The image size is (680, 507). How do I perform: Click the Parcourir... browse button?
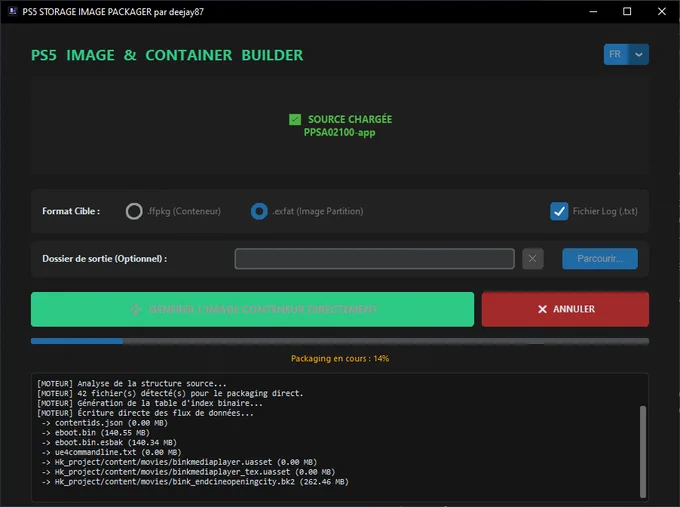coord(600,258)
